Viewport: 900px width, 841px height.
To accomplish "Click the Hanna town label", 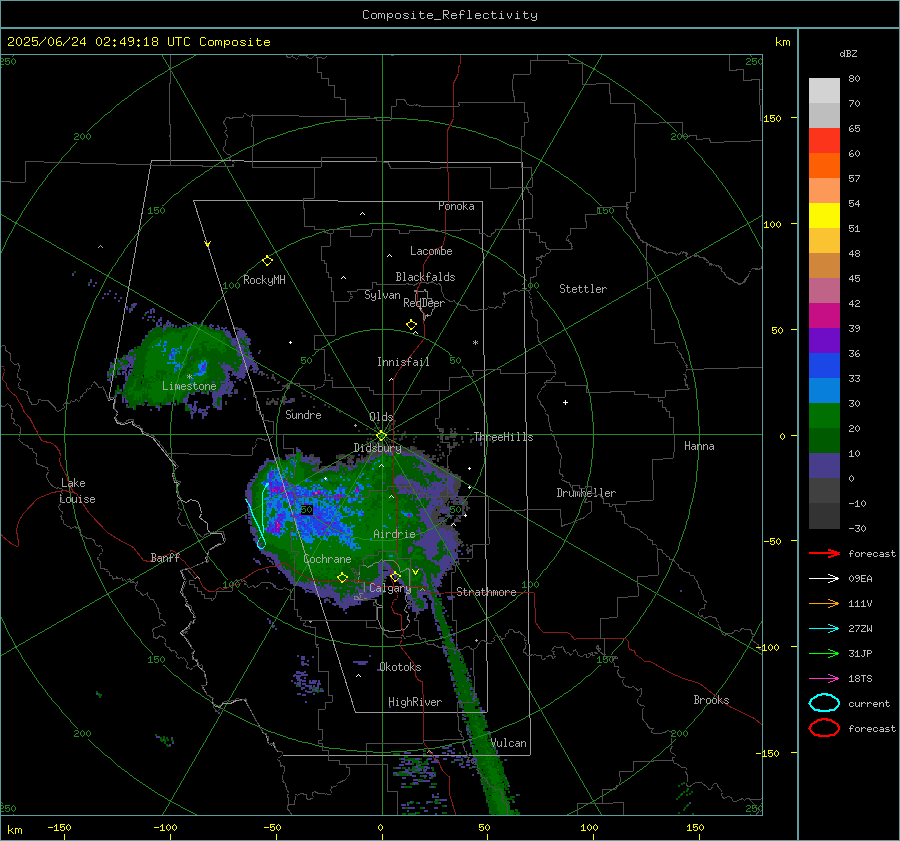I will coord(699,446).
